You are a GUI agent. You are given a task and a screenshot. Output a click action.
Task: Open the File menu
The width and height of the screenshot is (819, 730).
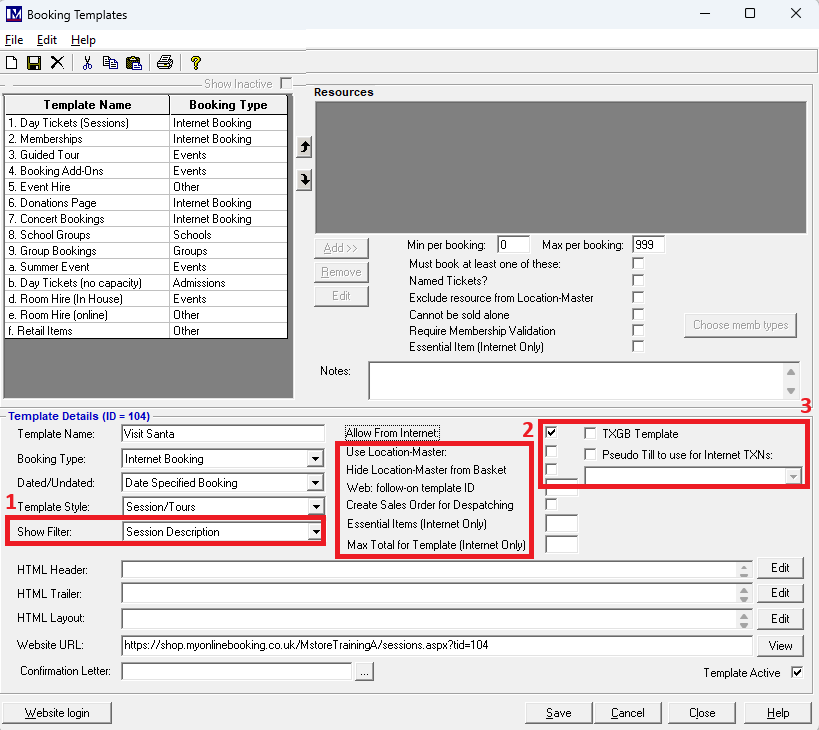(x=13, y=40)
